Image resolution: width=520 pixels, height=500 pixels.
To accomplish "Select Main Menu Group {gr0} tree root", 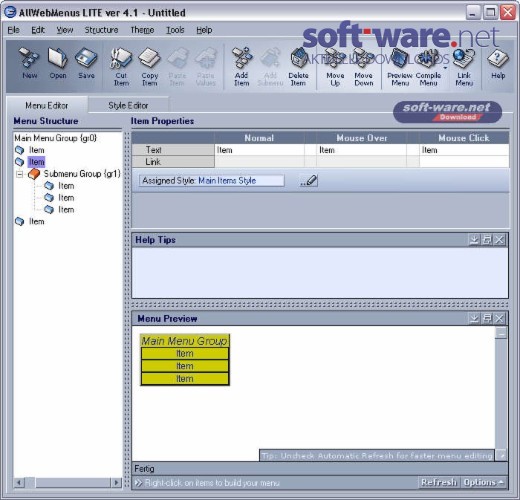I will pos(55,138).
